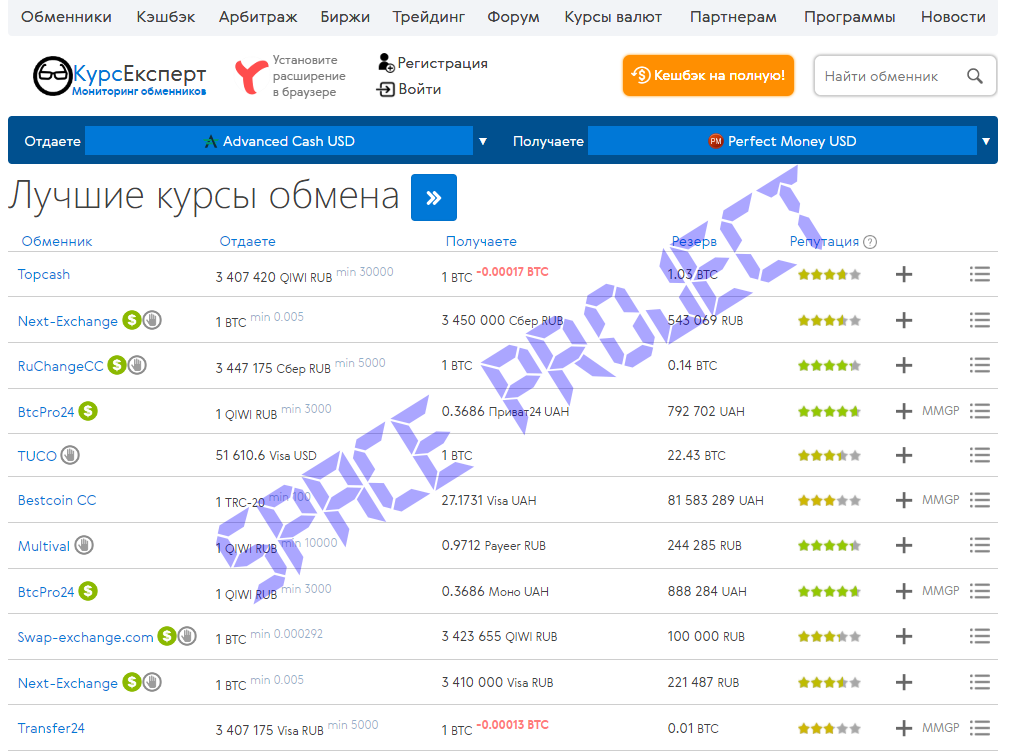Open the Bestcoin CC exchanger link
The height and width of the screenshot is (751, 1019).
pyautogui.click(x=57, y=500)
